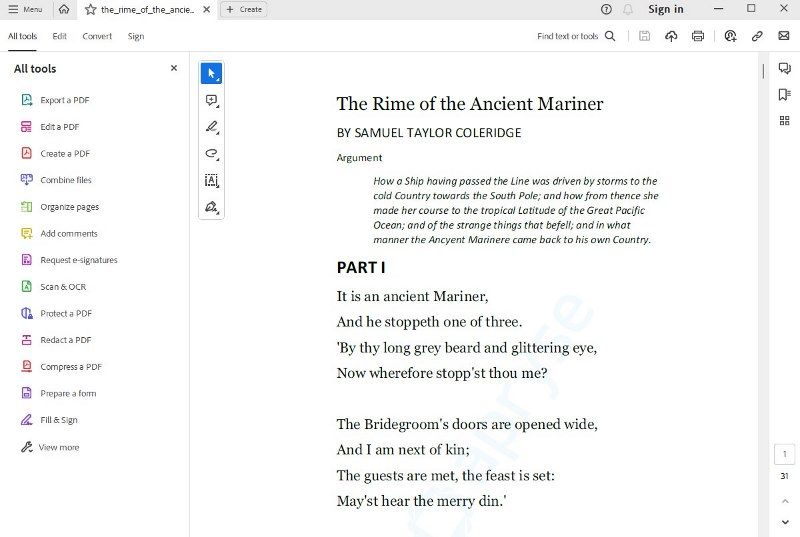
Task: Click the Create new tab button
Action: [244, 9]
